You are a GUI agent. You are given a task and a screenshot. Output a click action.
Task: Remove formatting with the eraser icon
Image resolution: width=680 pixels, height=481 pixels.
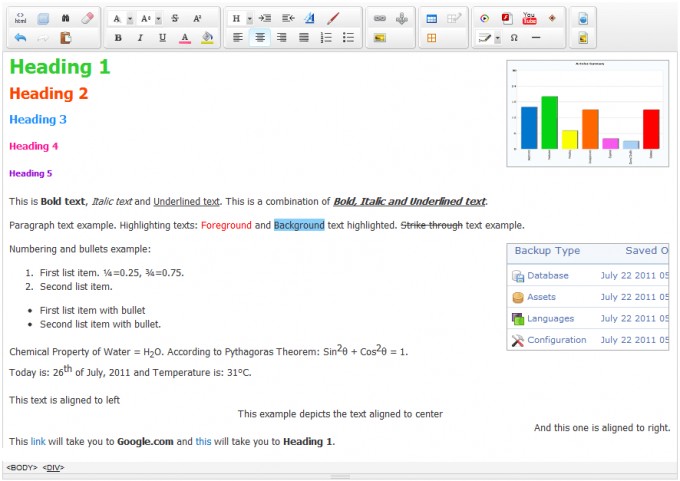point(88,18)
